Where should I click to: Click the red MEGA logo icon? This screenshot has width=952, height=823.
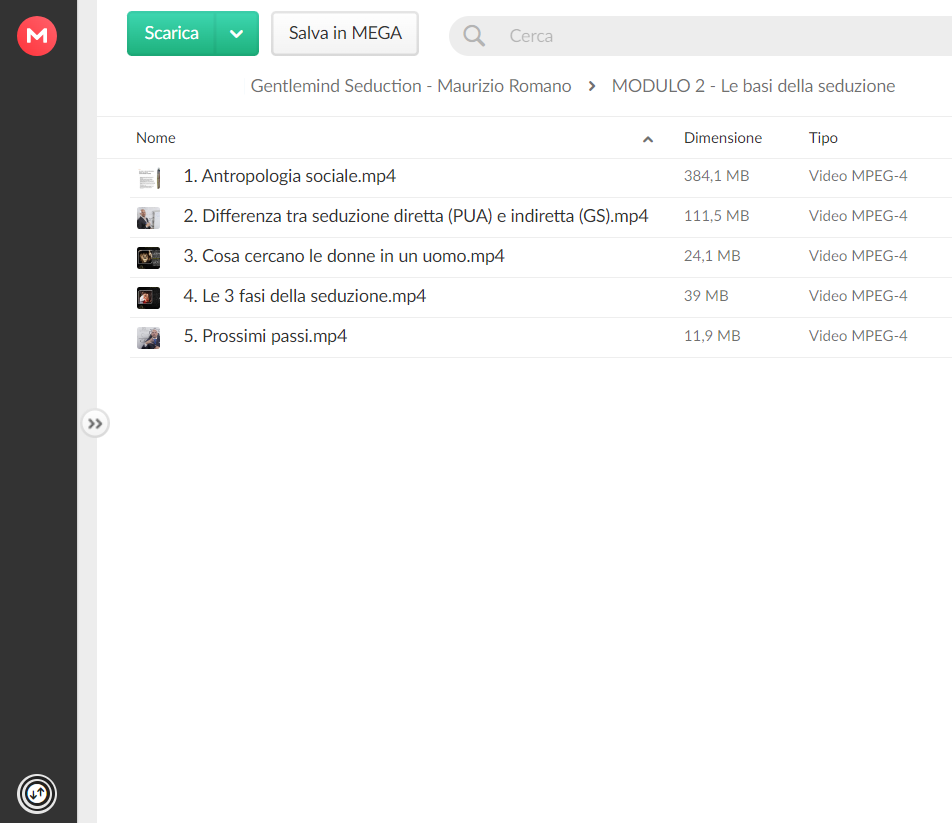[37, 36]
